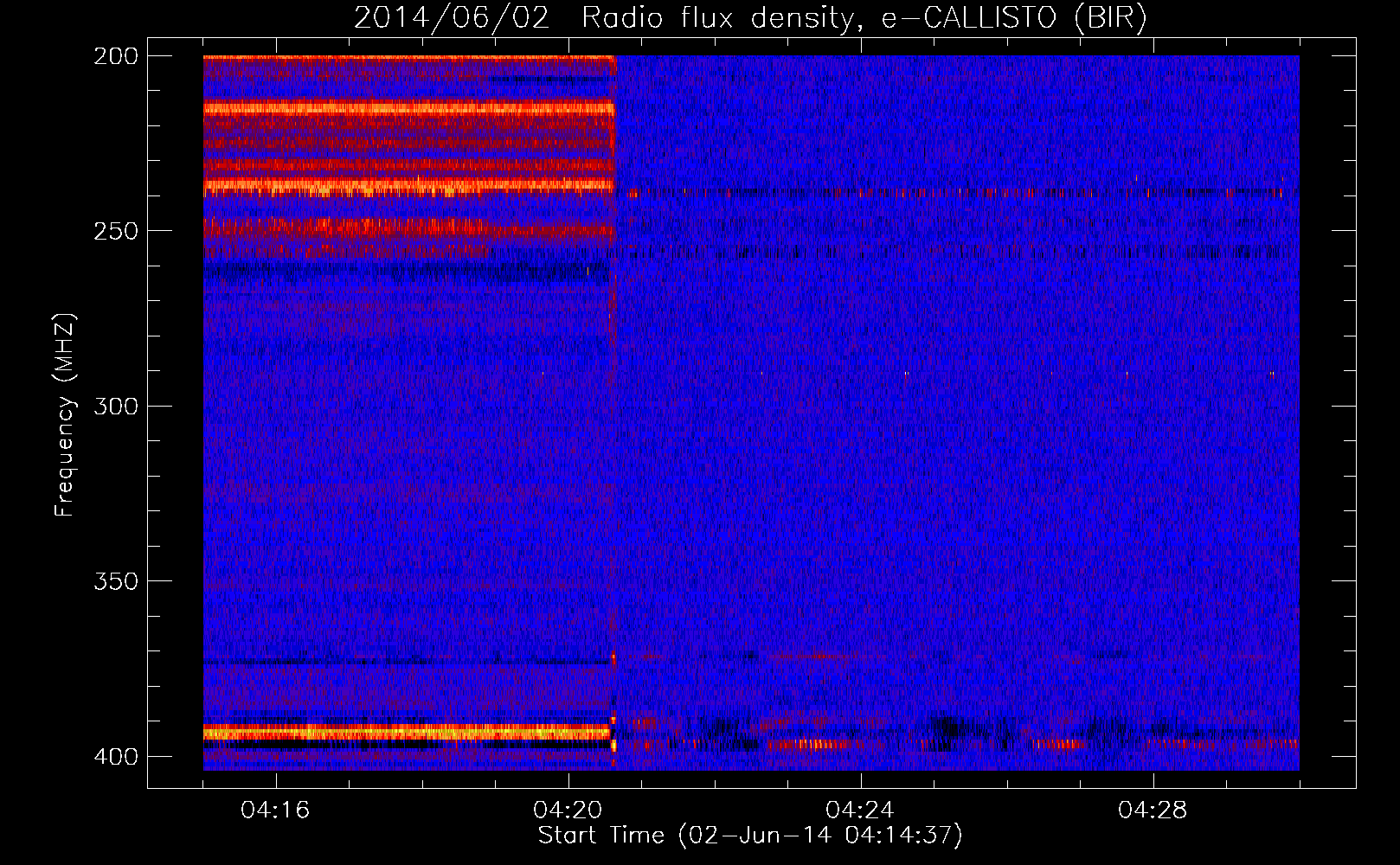Click the "Start Time (02-Jun-14 04:14:37)" label
The width and height of the screenshot is (1400, 865).
pyautogui.click(x=750, y=836)
